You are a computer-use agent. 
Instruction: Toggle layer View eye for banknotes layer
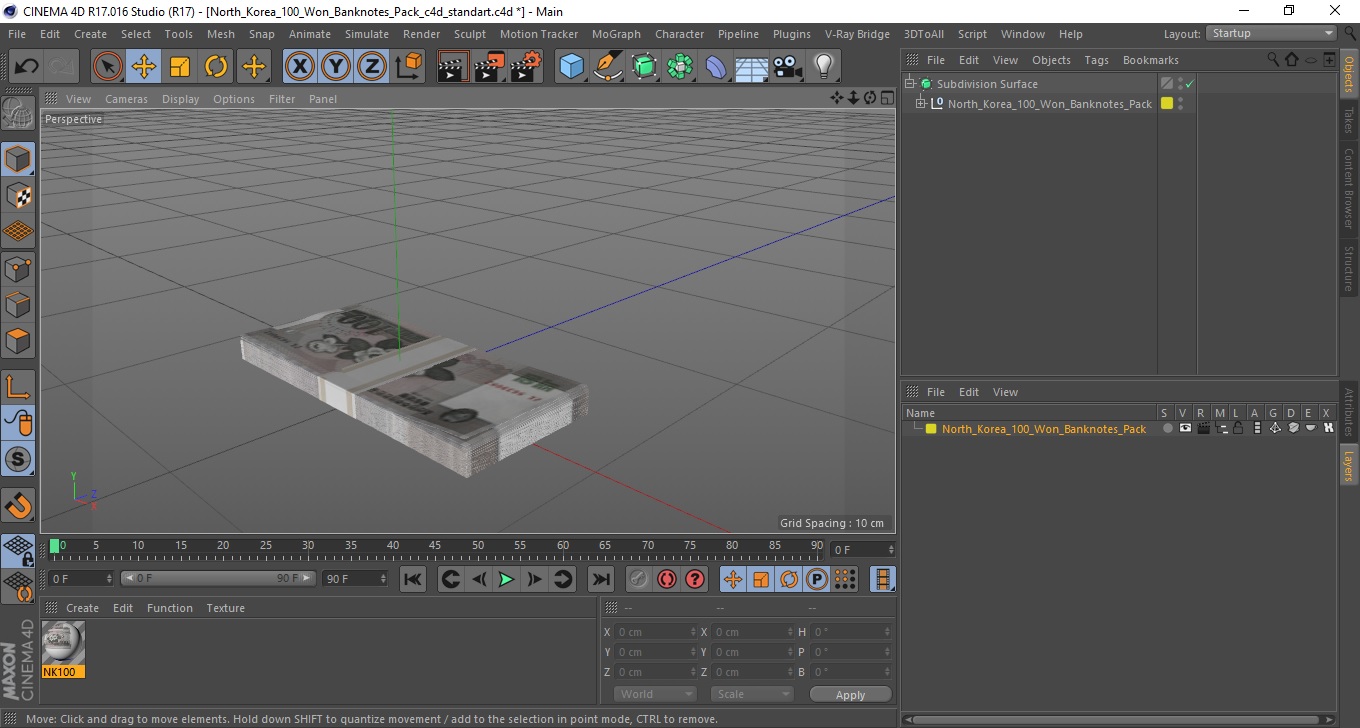click(x=1185, y=428)
